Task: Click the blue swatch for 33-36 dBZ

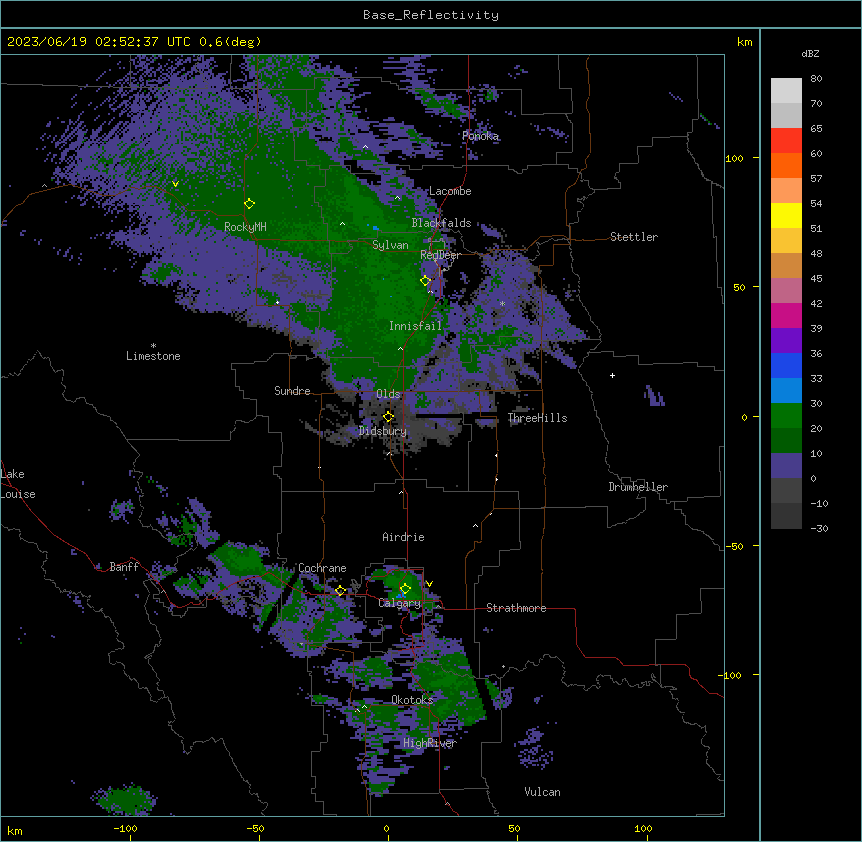Action: (x=786, y=365)
